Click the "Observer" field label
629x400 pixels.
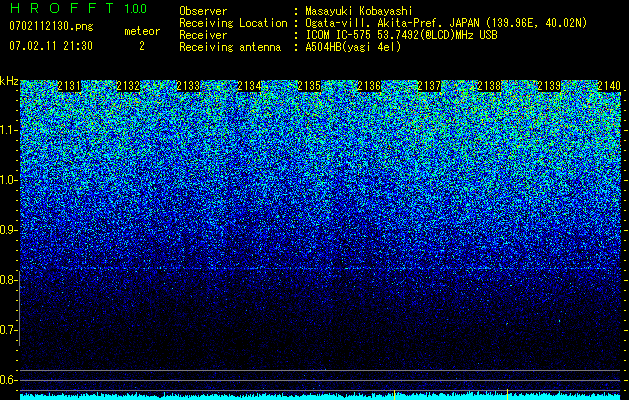pos(203,11)
